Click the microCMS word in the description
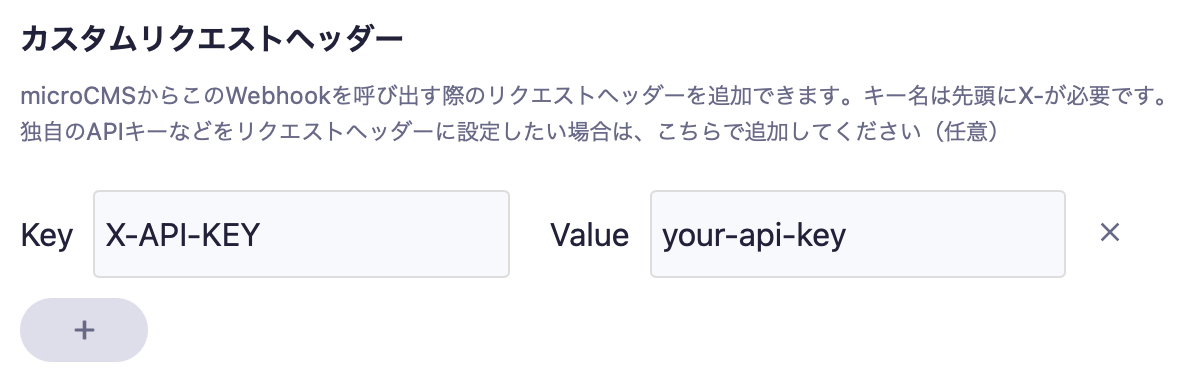Image resolution: width=1192 pixels, height=384 pixels. 78,97
